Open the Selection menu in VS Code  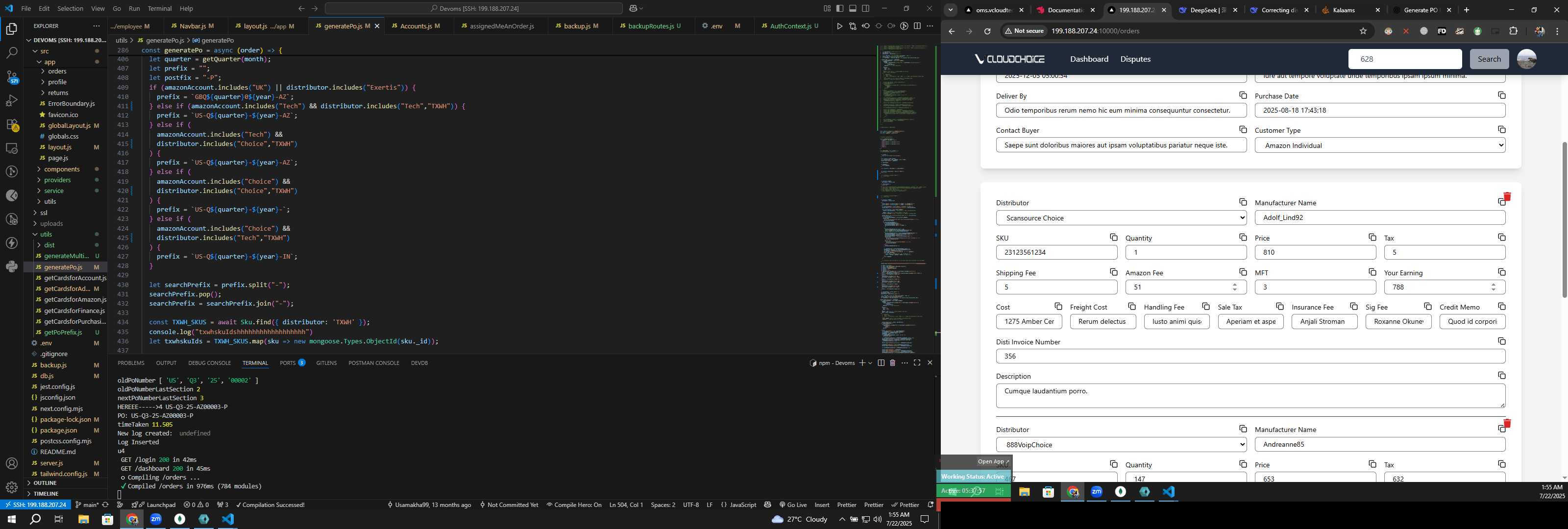pyautogui.click(x=70, y=8)
